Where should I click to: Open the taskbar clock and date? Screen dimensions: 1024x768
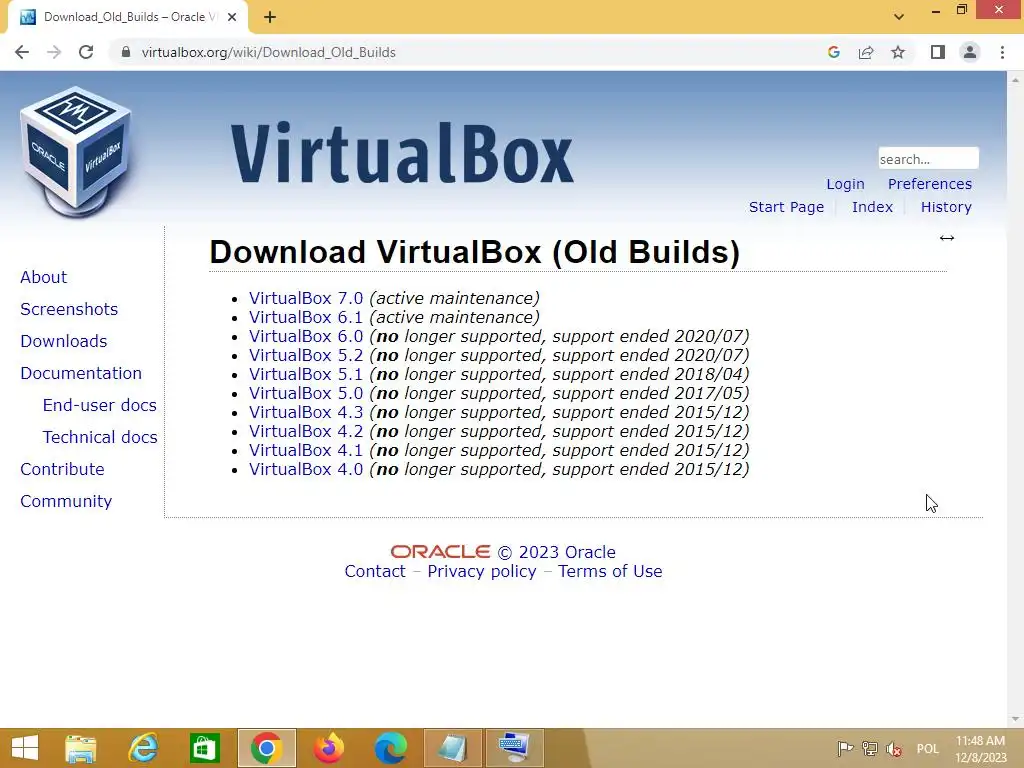coord(980,748)
